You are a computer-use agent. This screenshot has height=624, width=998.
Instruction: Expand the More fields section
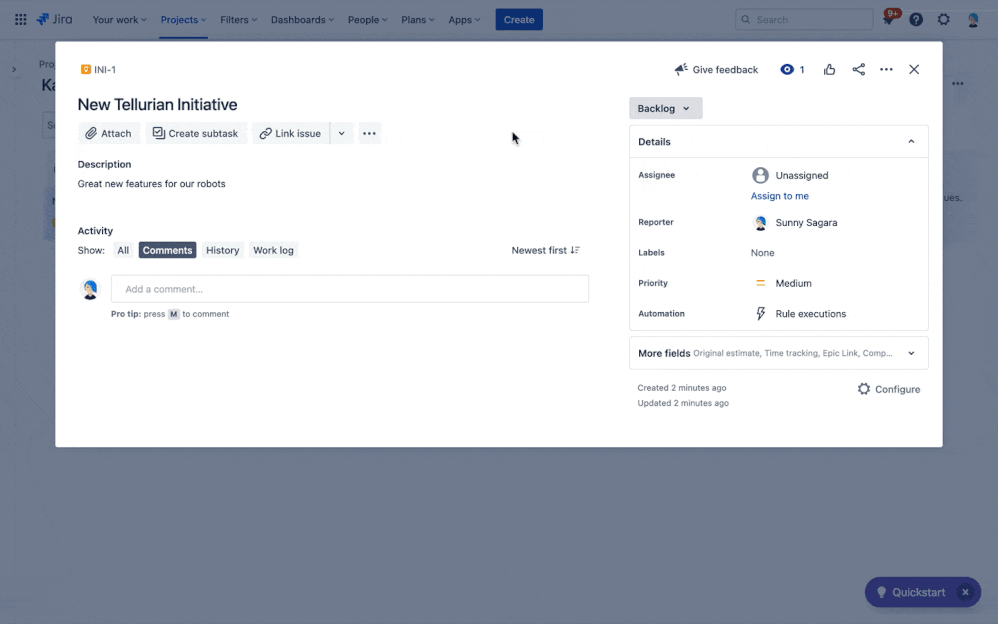778,353
